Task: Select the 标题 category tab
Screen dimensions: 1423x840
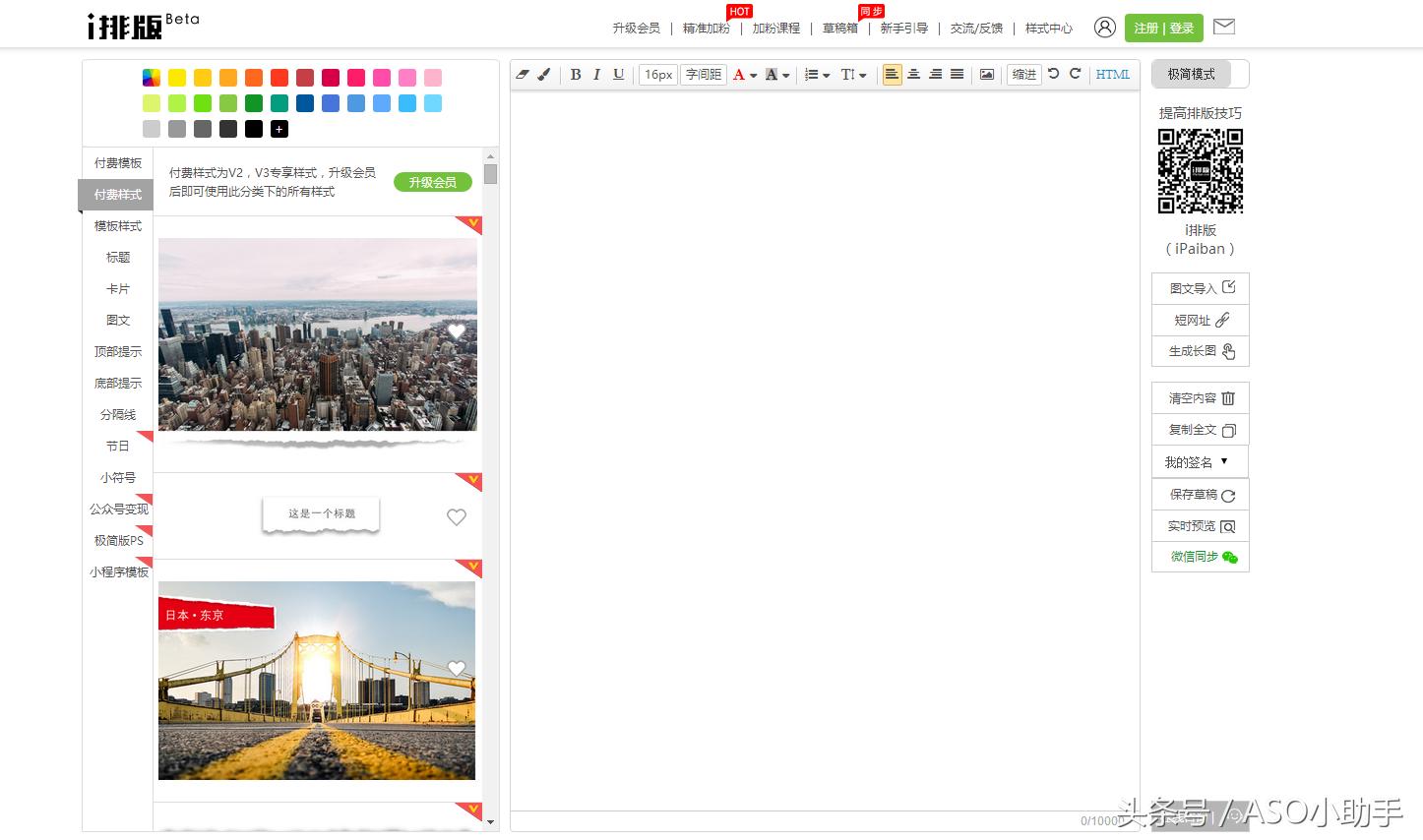Action: 118,258
